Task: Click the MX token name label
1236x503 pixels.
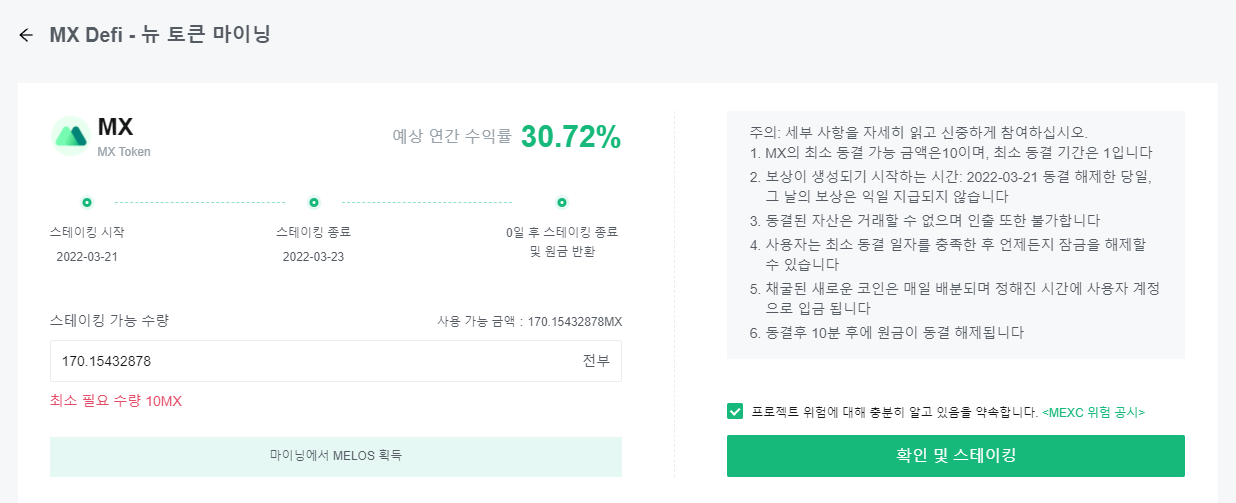Action: point(115,127)
